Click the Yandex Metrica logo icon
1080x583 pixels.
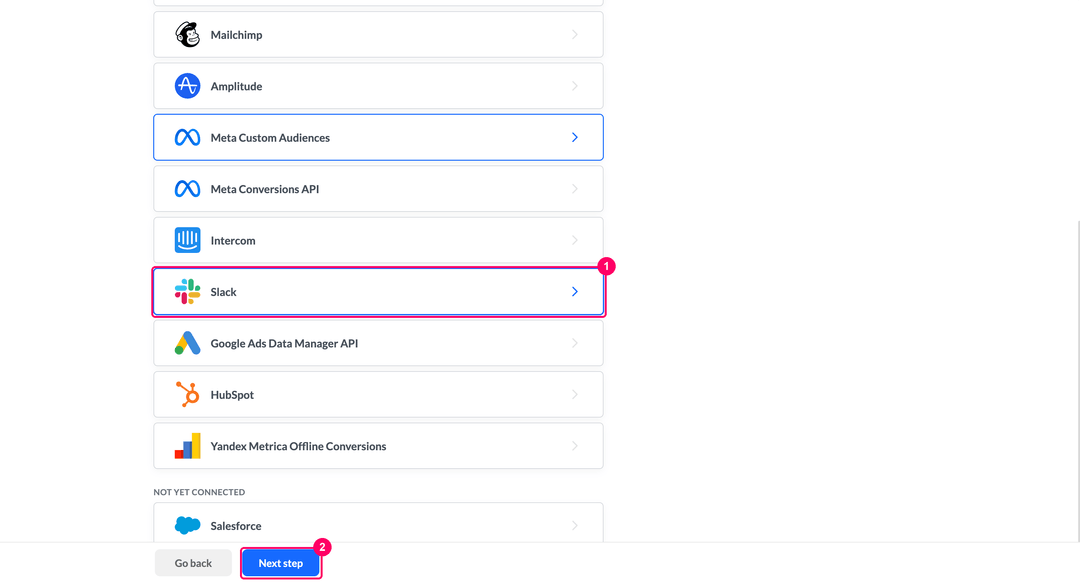187,446
